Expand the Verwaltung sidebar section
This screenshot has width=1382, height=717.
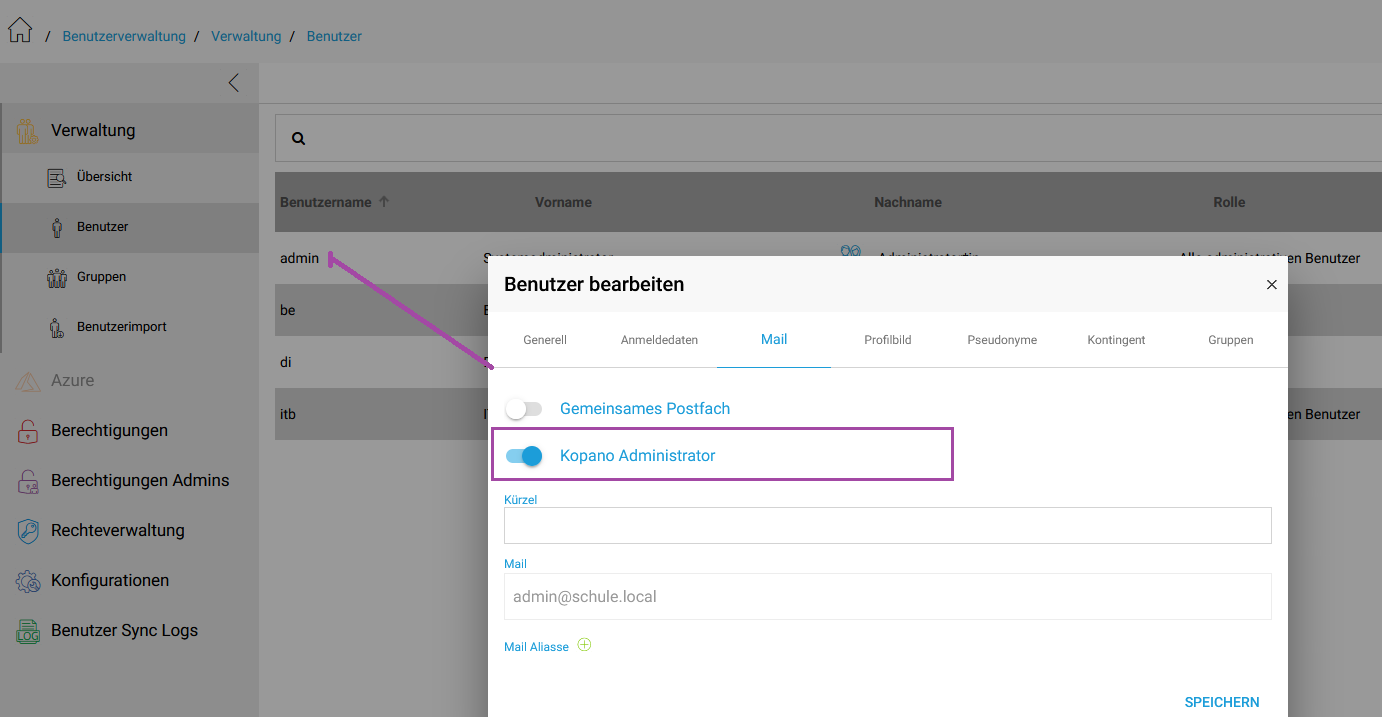click(93, 130)
